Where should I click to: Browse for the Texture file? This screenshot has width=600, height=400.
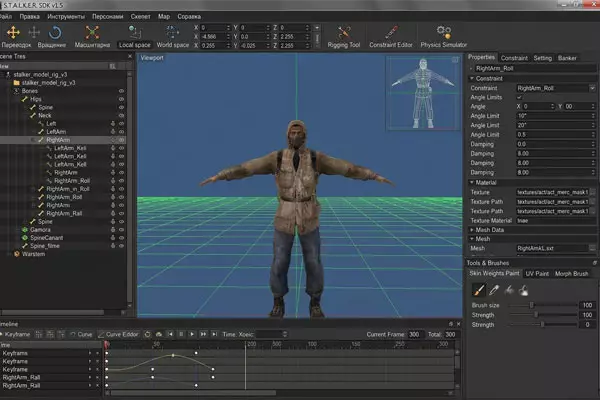pos(592,192)
